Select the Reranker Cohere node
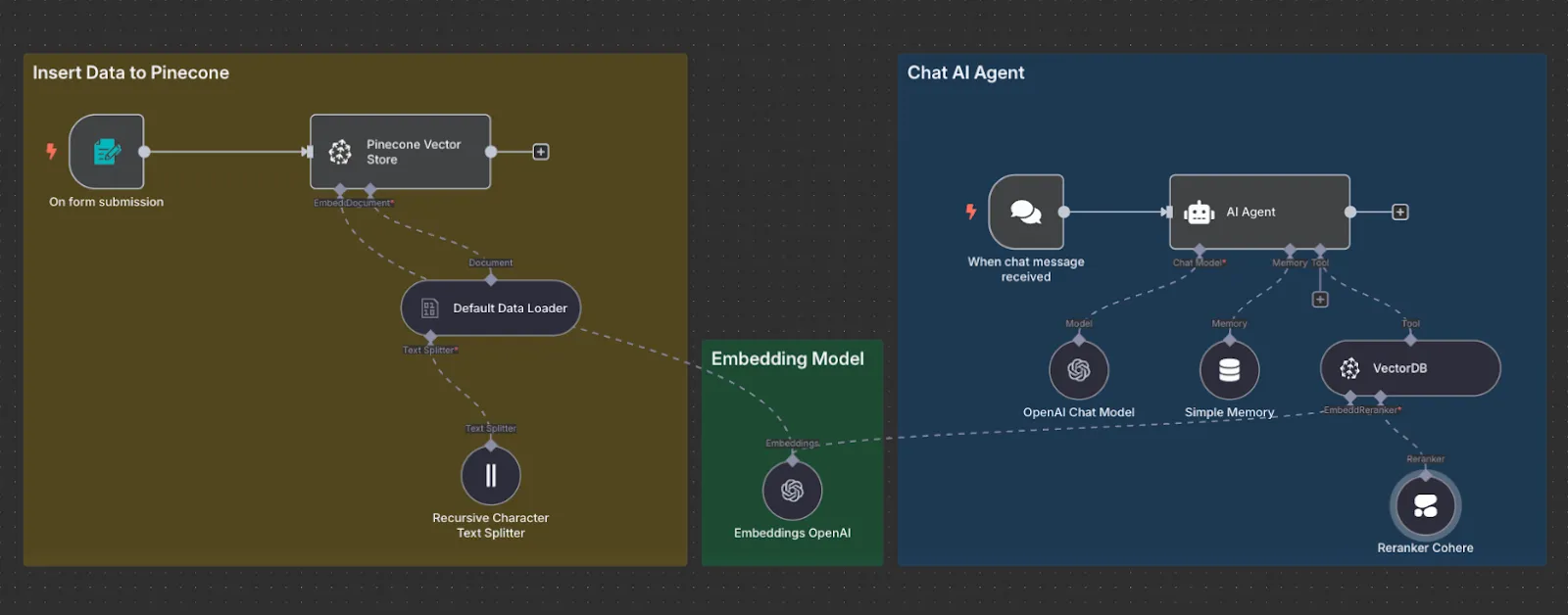Image resolution: width=1568 pixels, height=615 pixels. point(1426,505)
